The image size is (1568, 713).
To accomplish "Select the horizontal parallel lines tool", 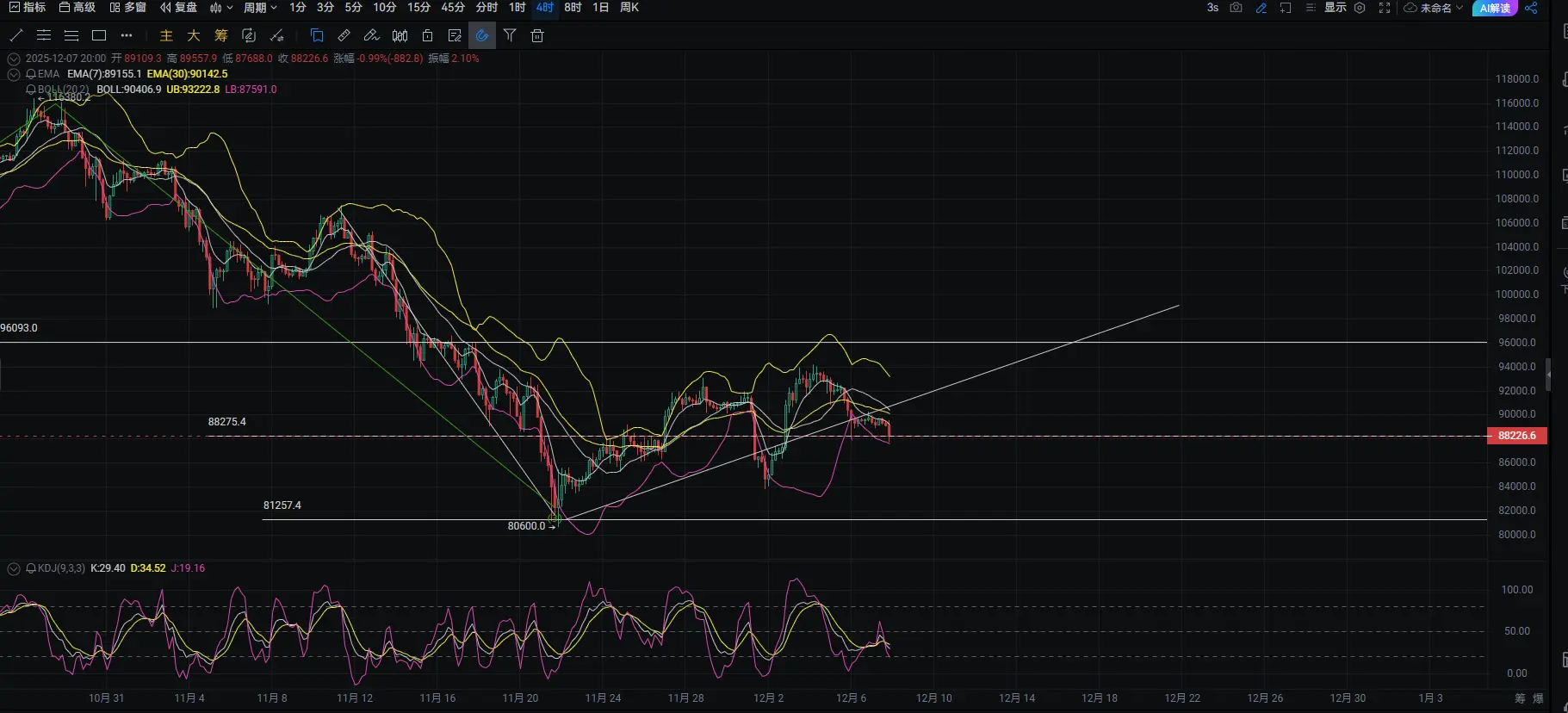I will (x=44, y=35).
